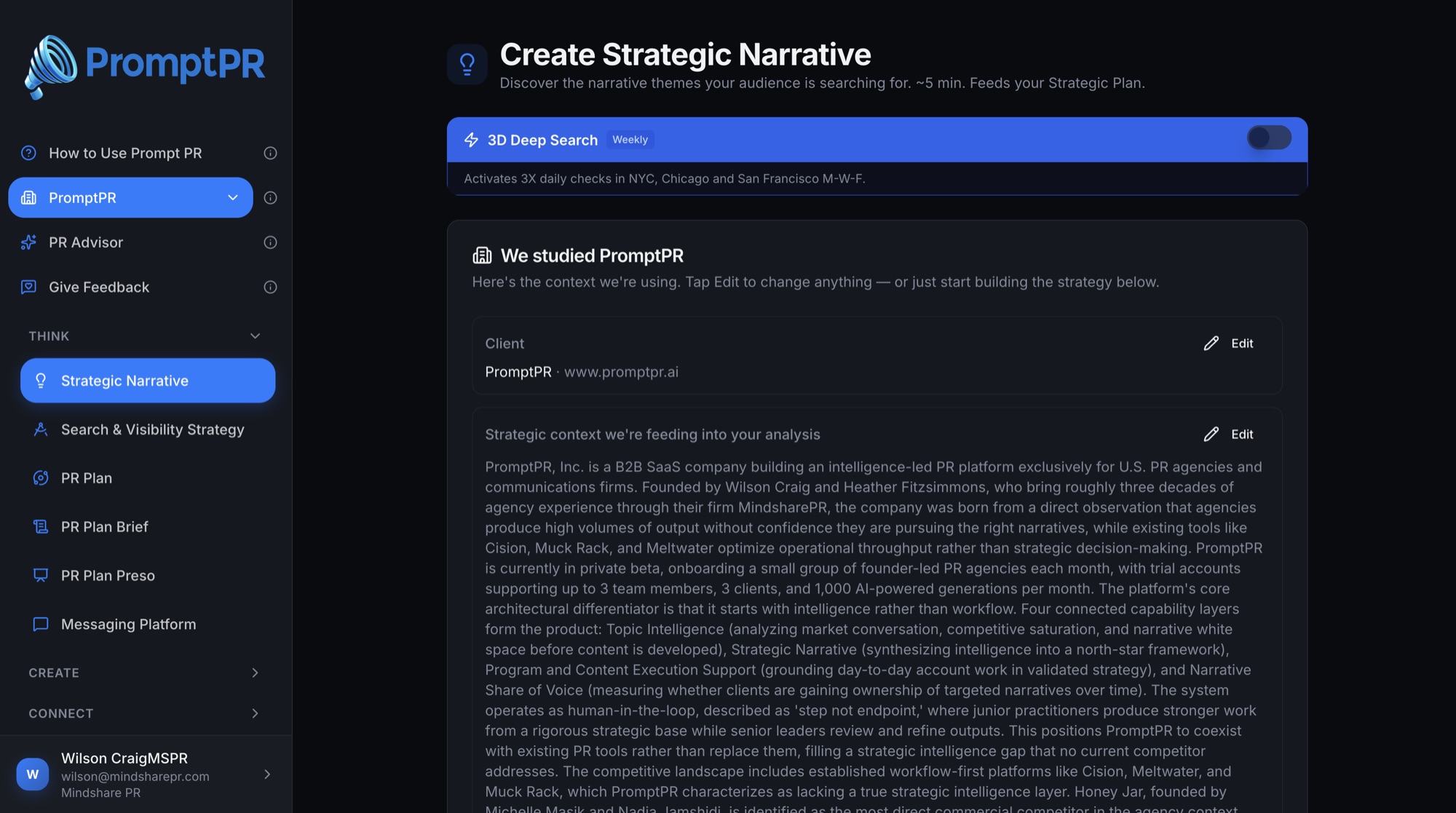This screenshot has height=813, width=1456.
Task: Click the wilson@mindsharepr.com email text
Action: pyautogui.click(x=135, y=777)
